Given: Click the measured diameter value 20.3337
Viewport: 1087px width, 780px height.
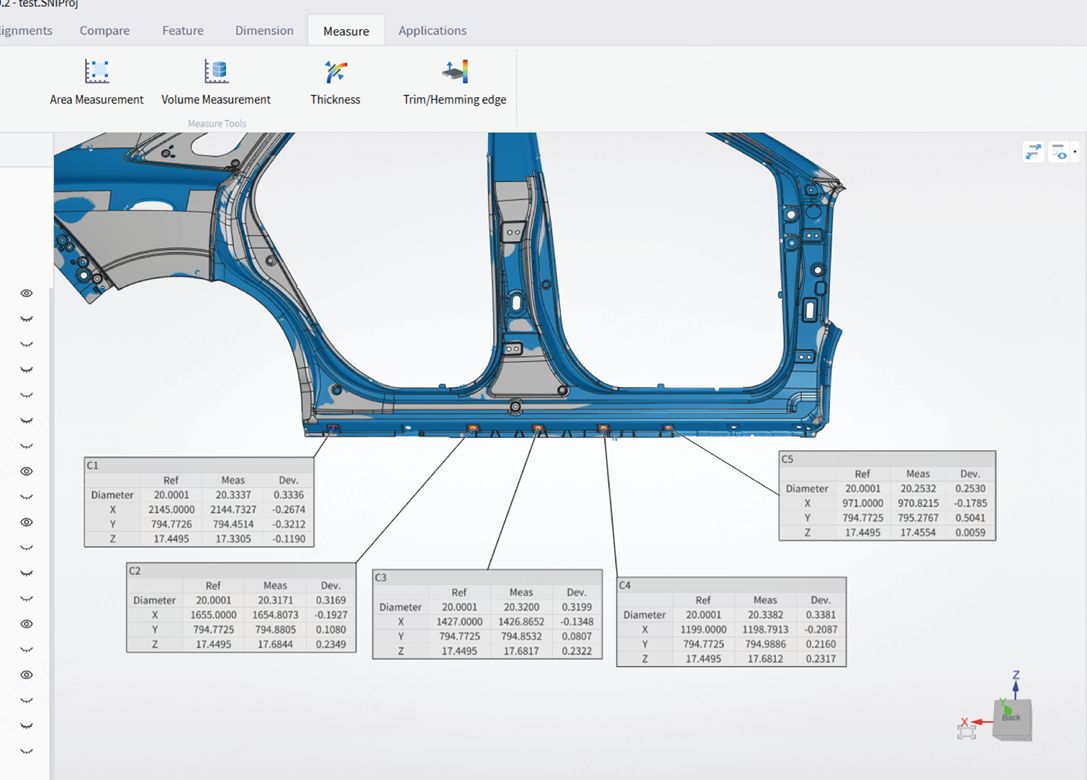Looking at the screenshot, I should 233,495.
